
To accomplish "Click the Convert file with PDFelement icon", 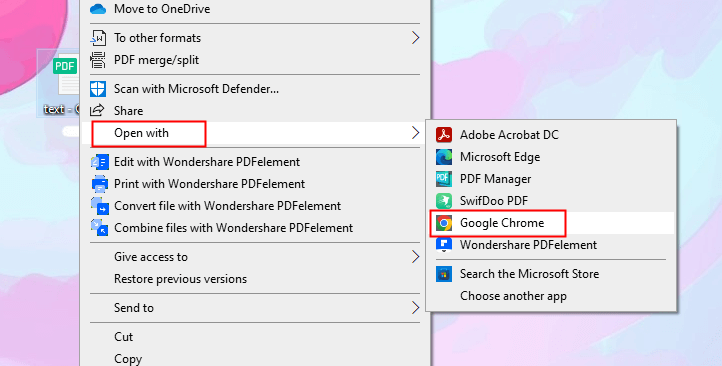I will pyautogui.click(x=99, y=206).
